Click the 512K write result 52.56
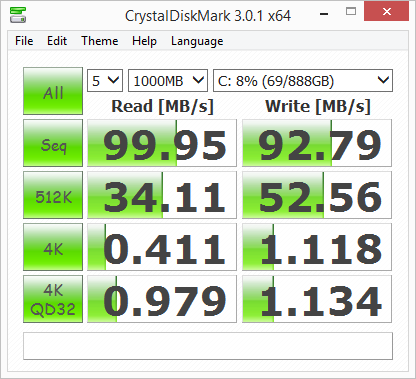 tap(317, 195)
